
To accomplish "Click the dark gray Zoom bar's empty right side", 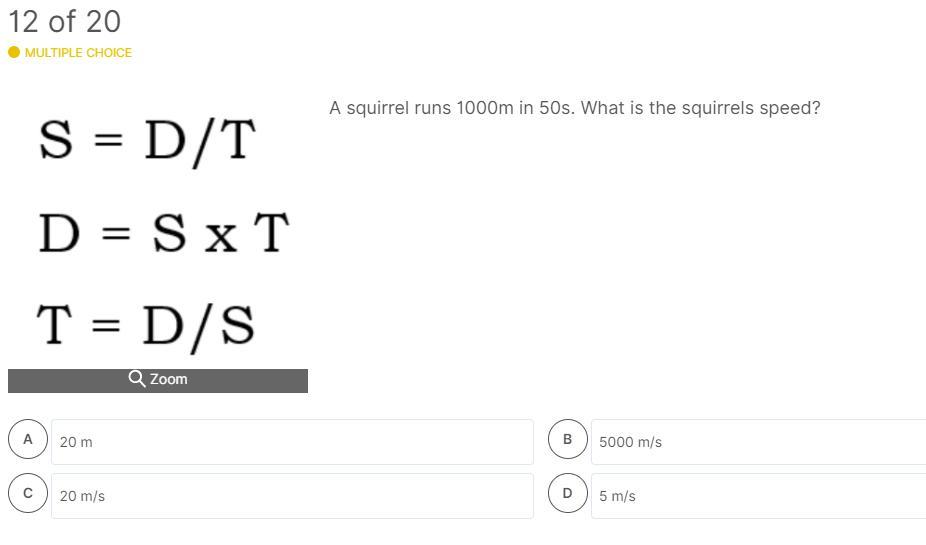I will pyautogui.click(x=260, y=380).
